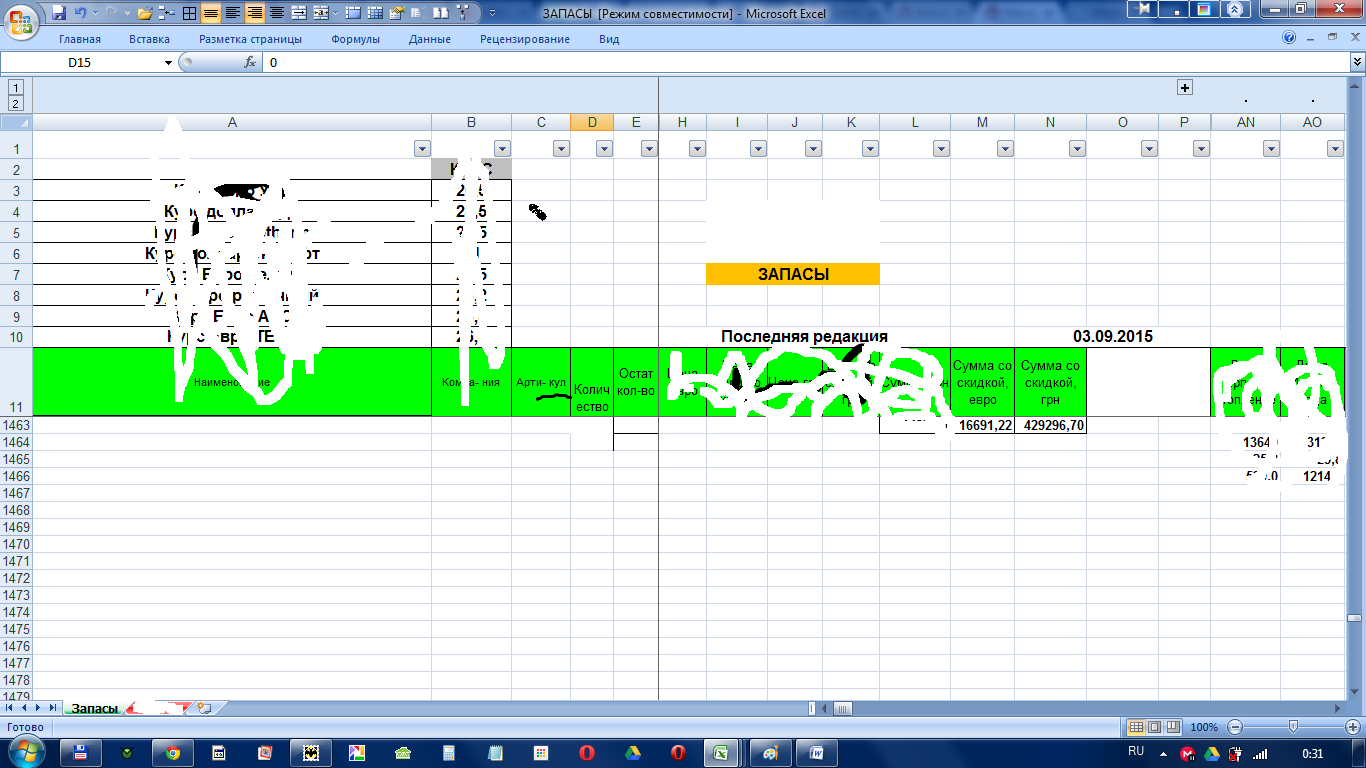The image size is (1366, 768).
Task: Click the zoom out minus button
Action: coord(1235,727)
